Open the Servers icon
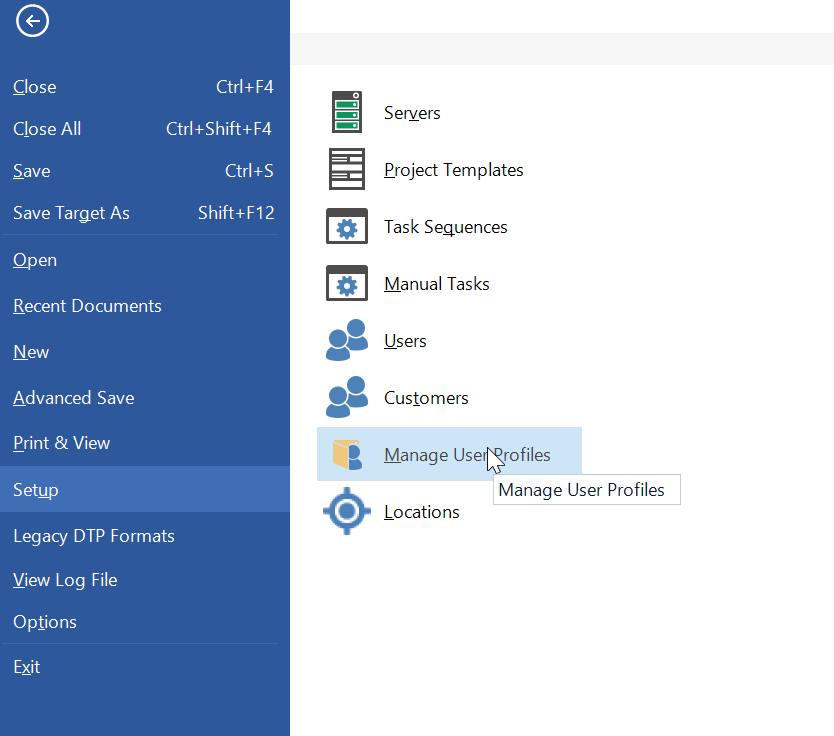This screenshot has height=736, width=834. 347,112
